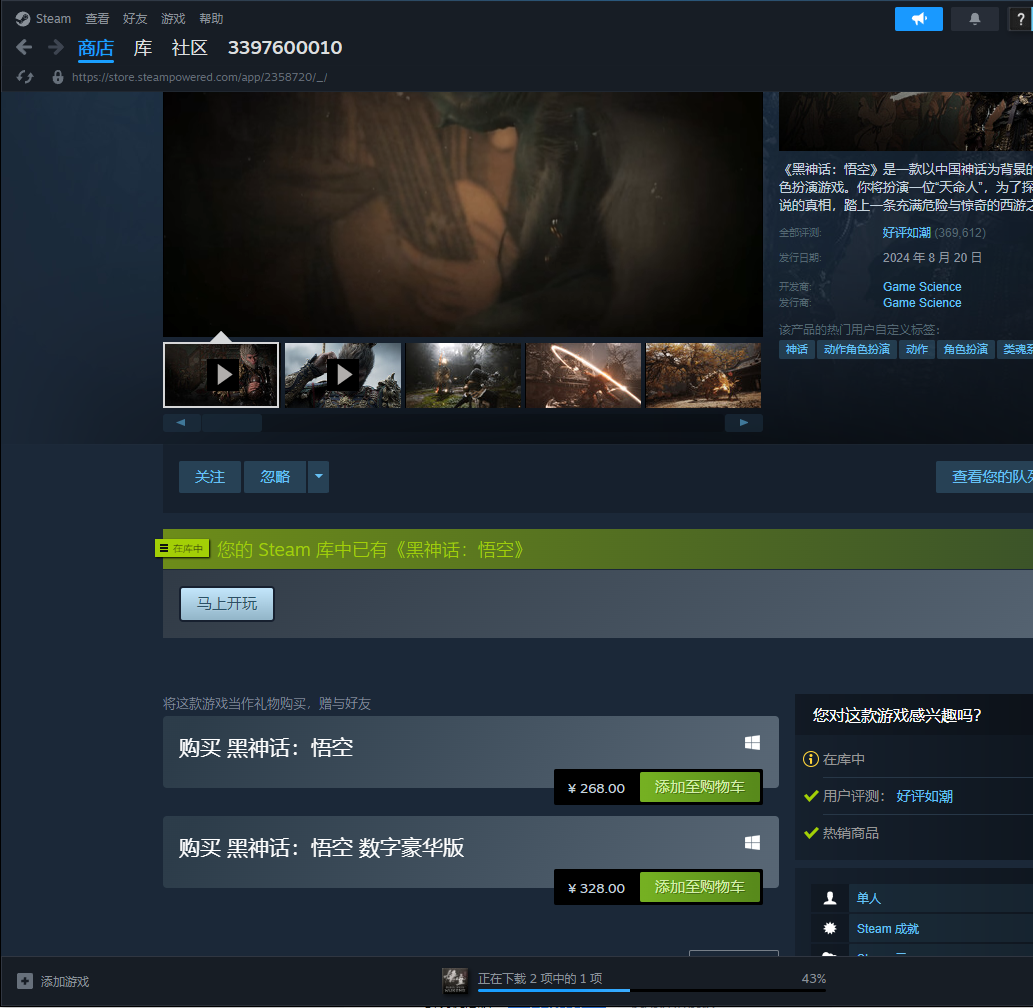Click the downloading game icon in status bar
Image resolution: width=1033 pixels, height=1008 pixels.
455,981
